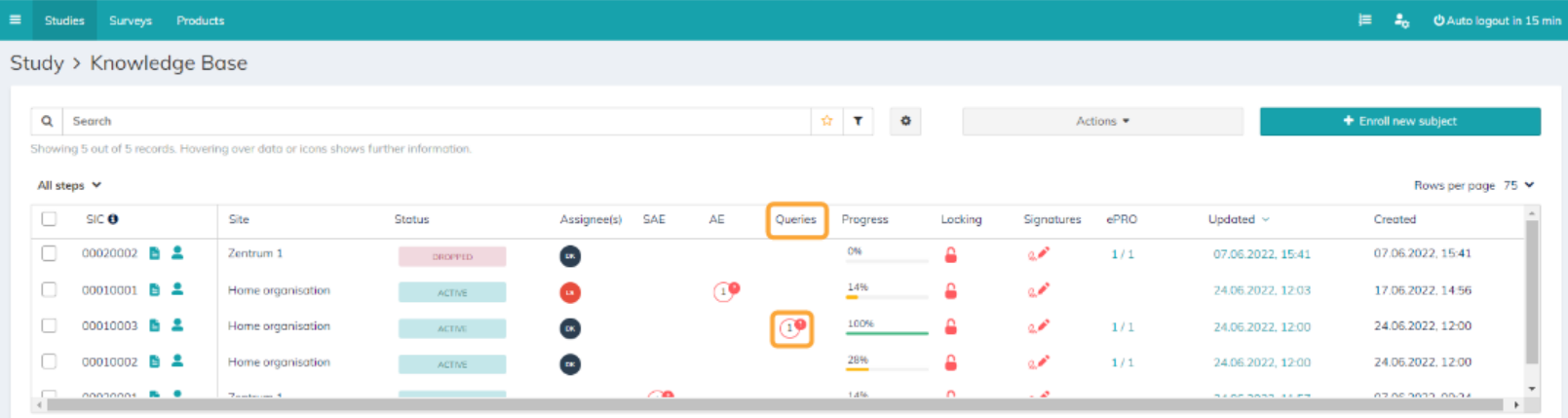Click the DROPPED status badge
The image size is (1568, 418).
pos(452,256)
